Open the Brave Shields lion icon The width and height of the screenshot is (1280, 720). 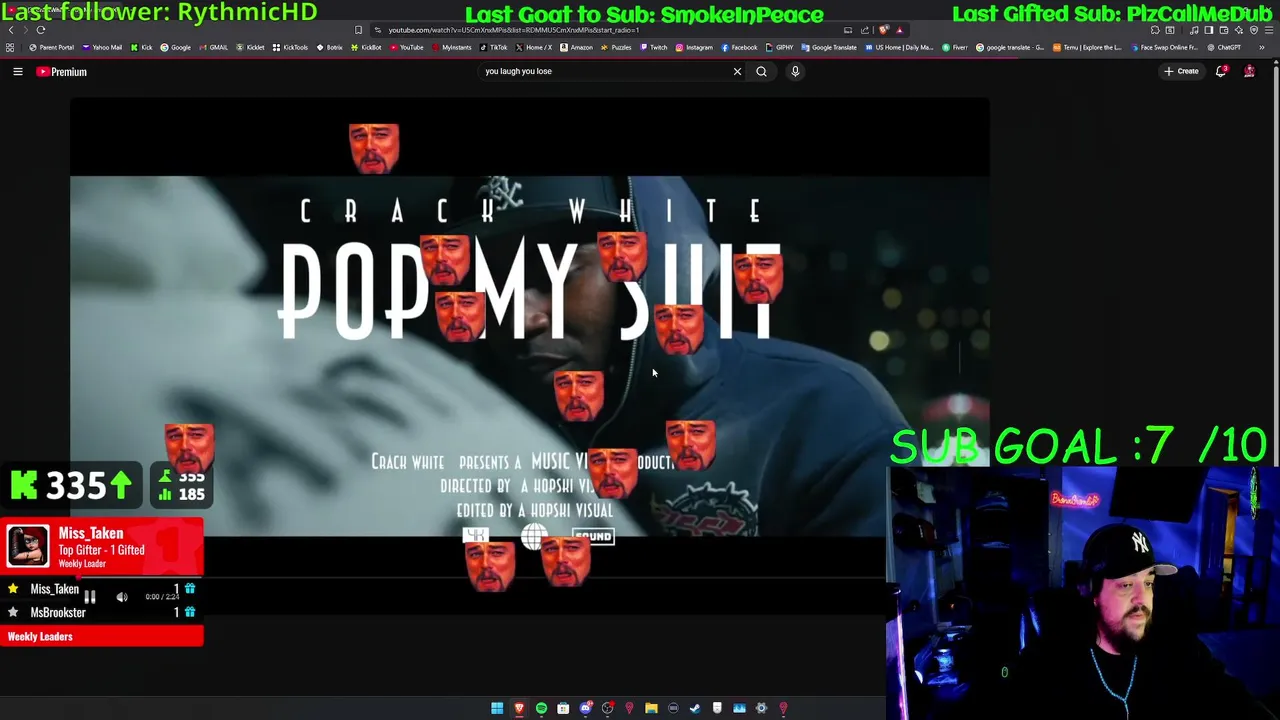tap(883, 30)
